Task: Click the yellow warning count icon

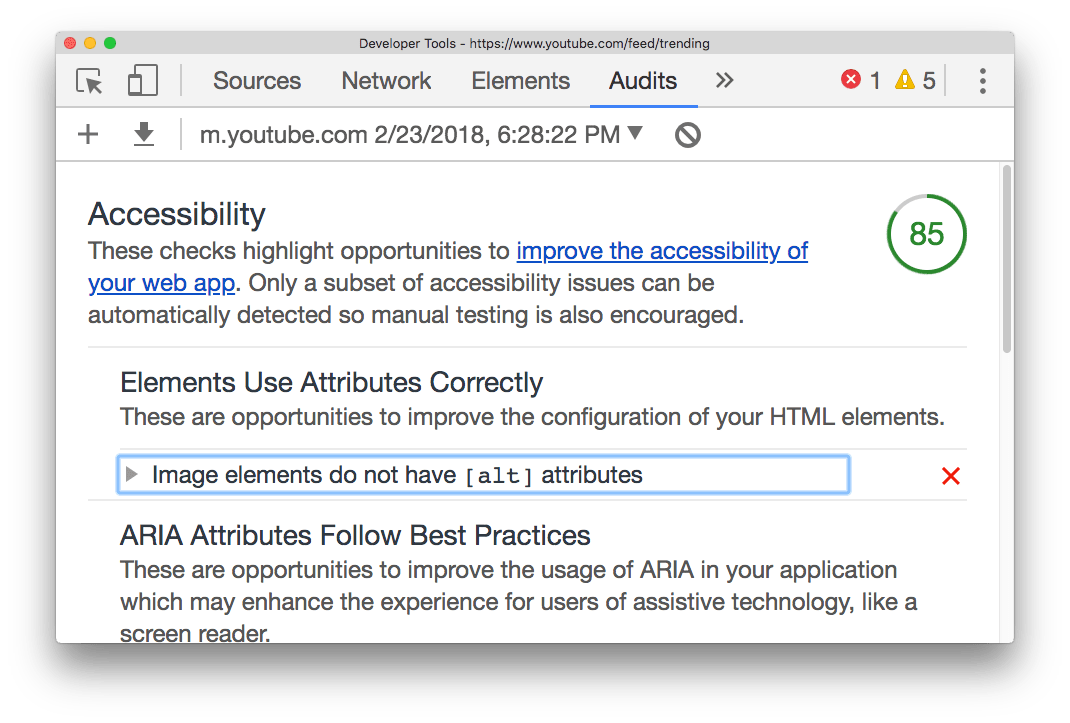Action: [x=905, y=80]
